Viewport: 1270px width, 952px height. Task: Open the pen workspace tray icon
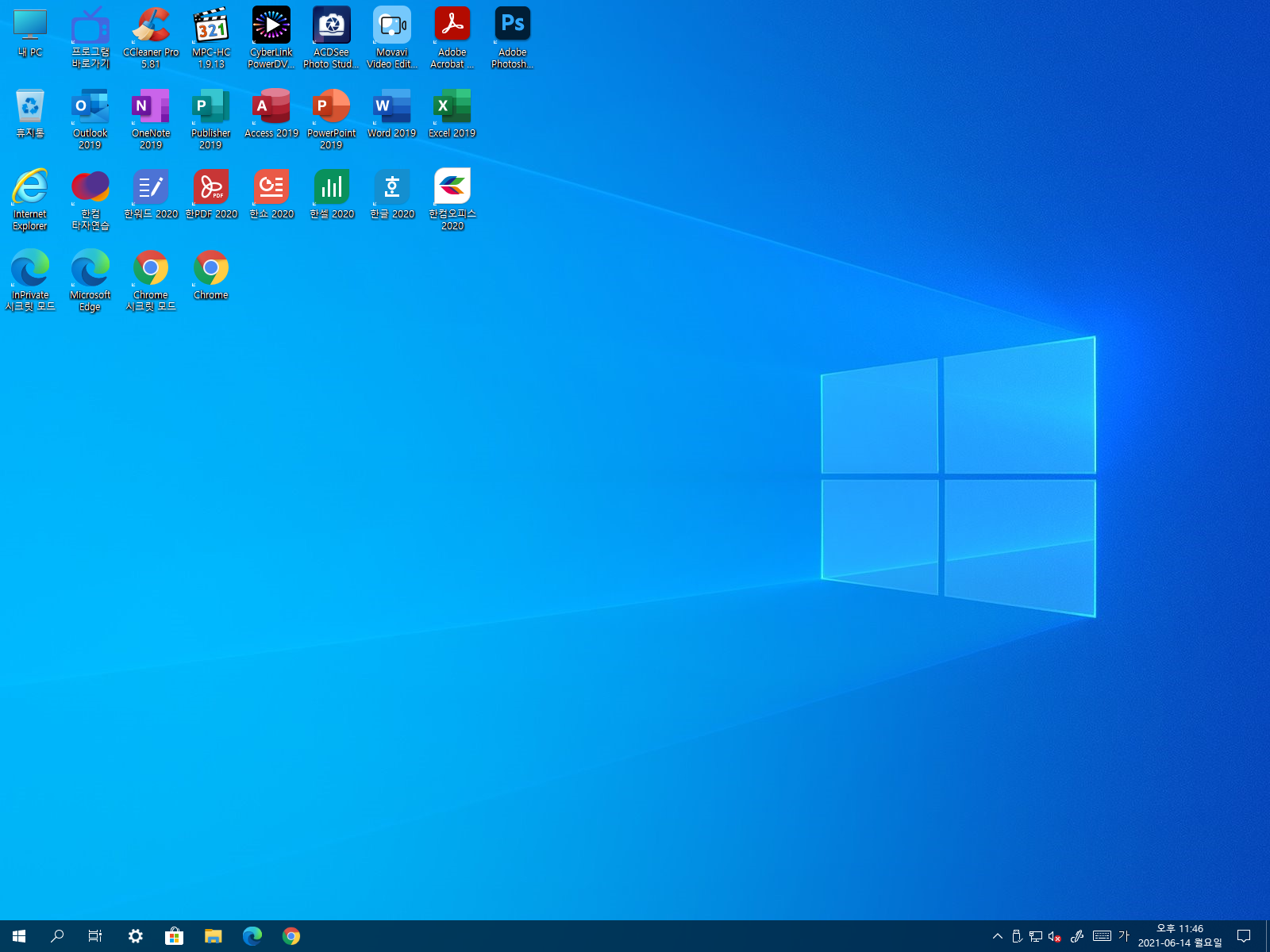pos(1077,936)
